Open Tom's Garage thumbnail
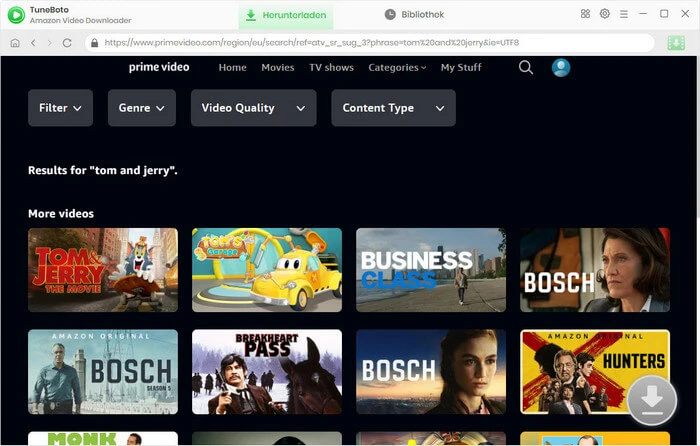Screen dimensions: 700x446 267,270
